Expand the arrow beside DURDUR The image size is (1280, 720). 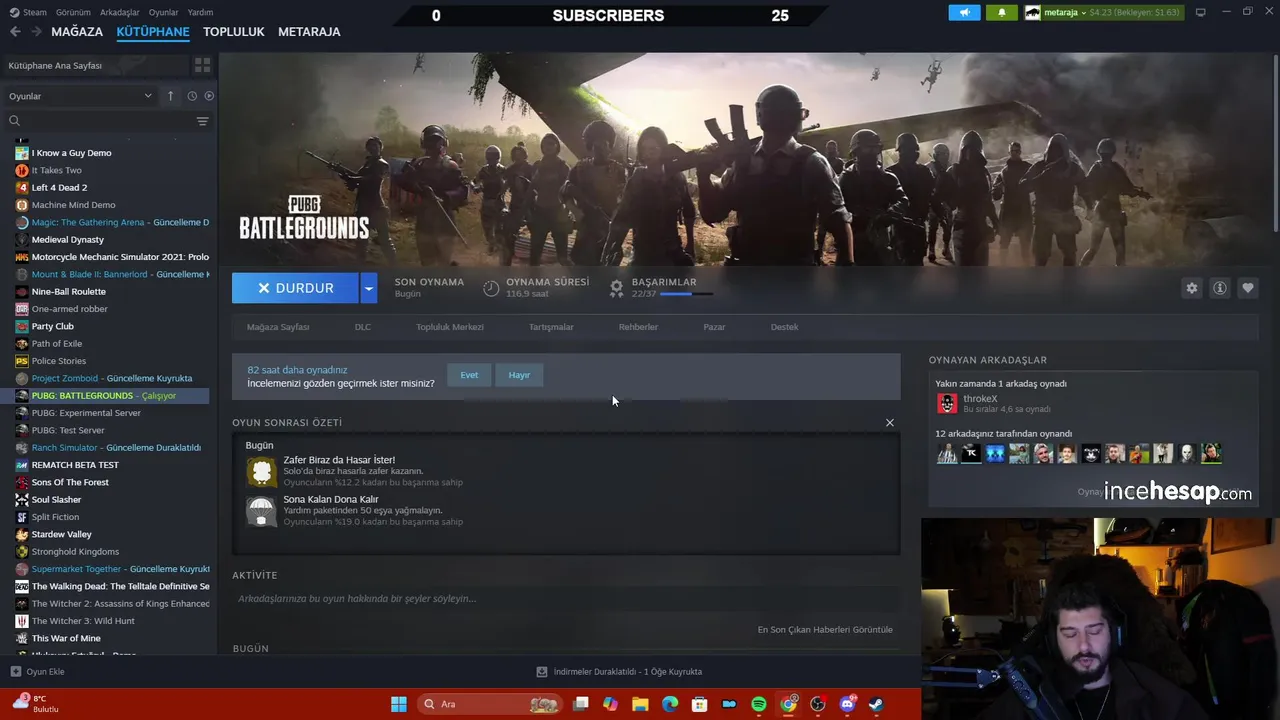tap(369, 288)
